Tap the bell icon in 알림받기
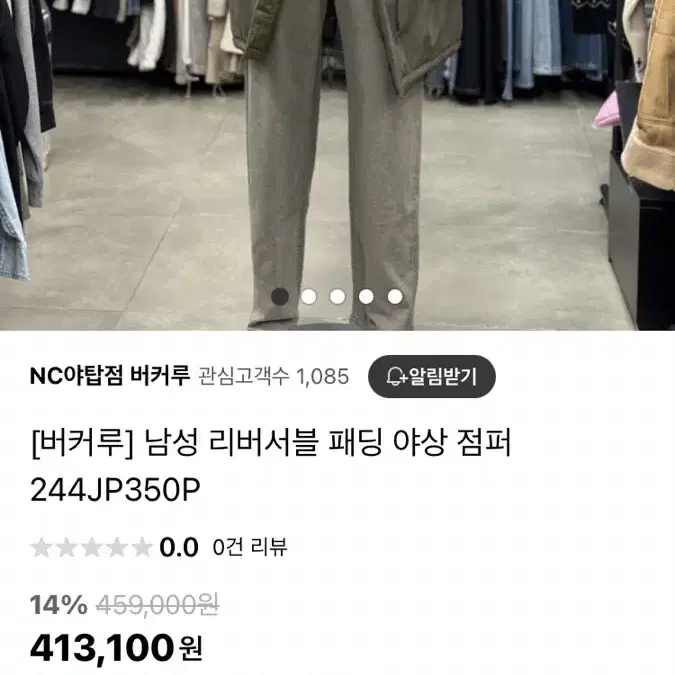Screen dimensions: 675x675 click(395, 377)
